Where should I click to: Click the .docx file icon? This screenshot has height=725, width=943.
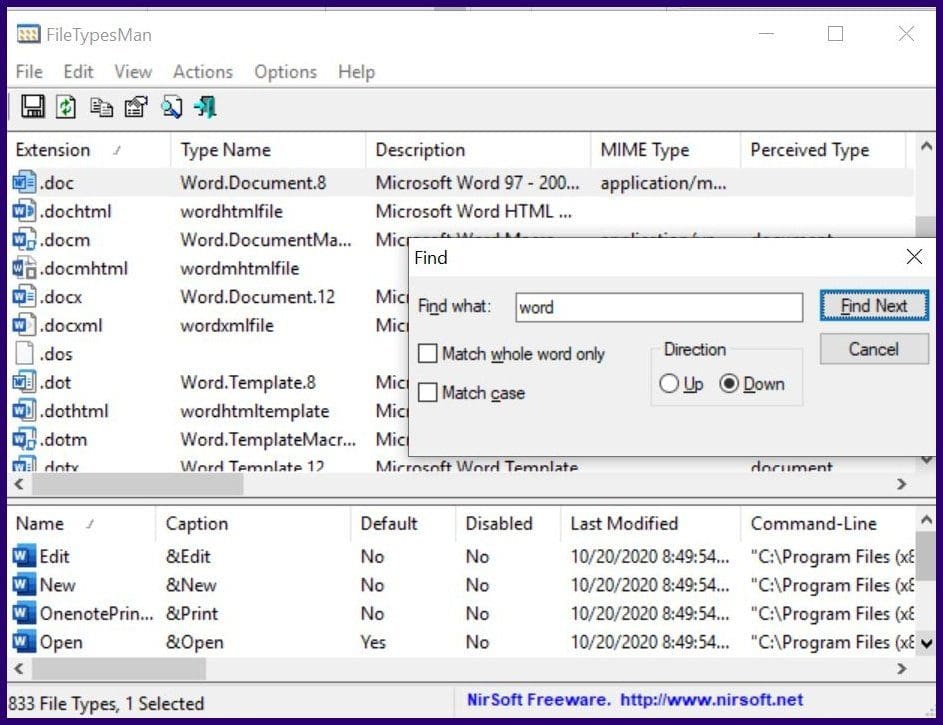point(24,296)
